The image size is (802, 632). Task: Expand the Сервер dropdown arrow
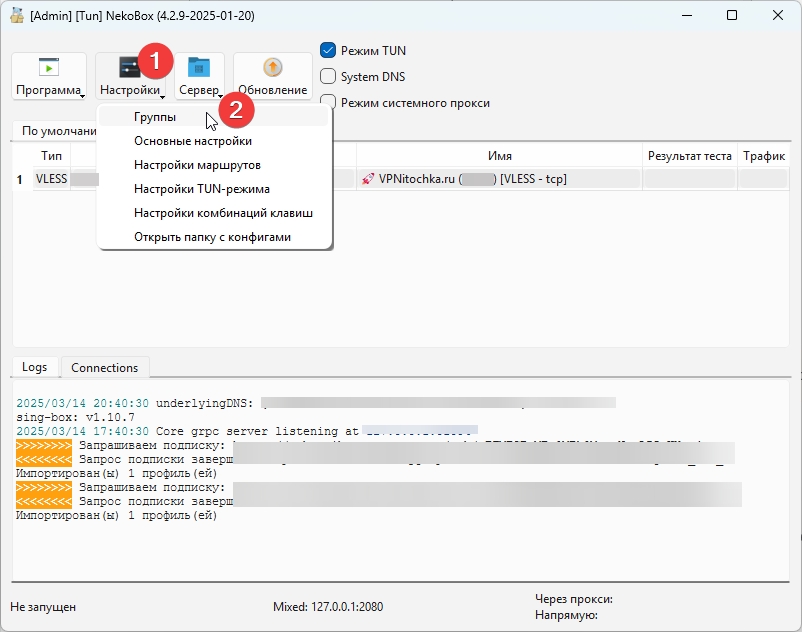220,95
